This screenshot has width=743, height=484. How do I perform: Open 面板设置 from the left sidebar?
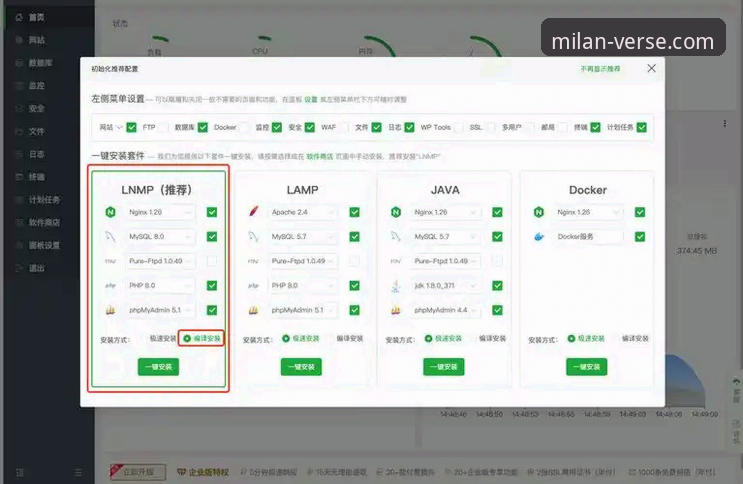pyautogui.click(x=47, y=245)
